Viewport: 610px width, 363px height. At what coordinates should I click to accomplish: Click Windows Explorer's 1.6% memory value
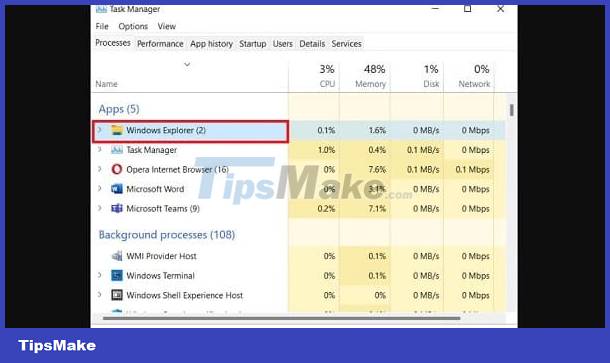pyautogui.click(x=377, y=130)
